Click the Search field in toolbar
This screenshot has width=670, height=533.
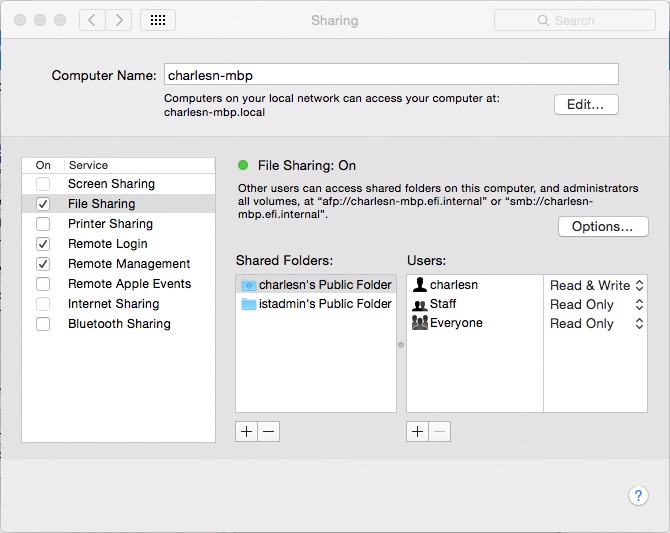[x=574, y=20]
